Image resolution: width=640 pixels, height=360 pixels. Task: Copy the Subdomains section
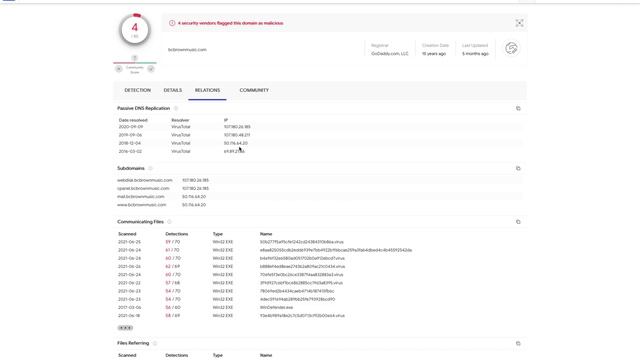pyautogui.click(x=518, y=169)
